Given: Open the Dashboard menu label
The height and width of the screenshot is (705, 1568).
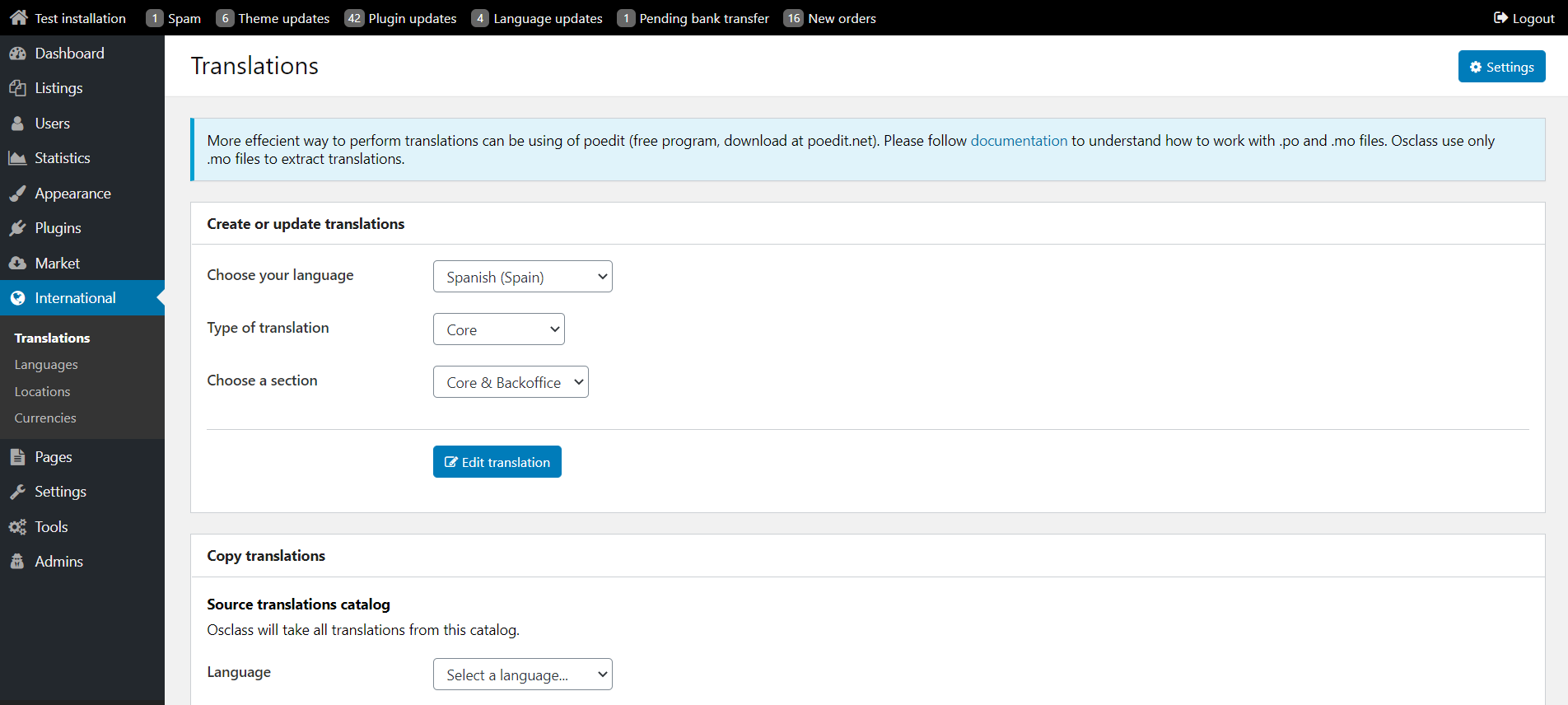Looking at the screenshot, I should [69, 54].
